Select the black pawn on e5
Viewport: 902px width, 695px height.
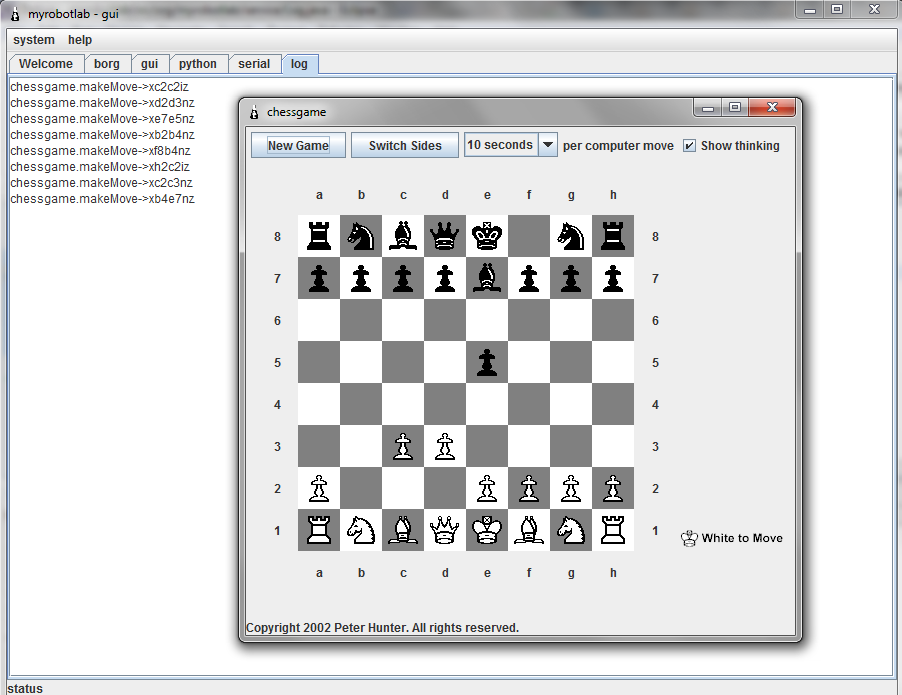point(487,362)
